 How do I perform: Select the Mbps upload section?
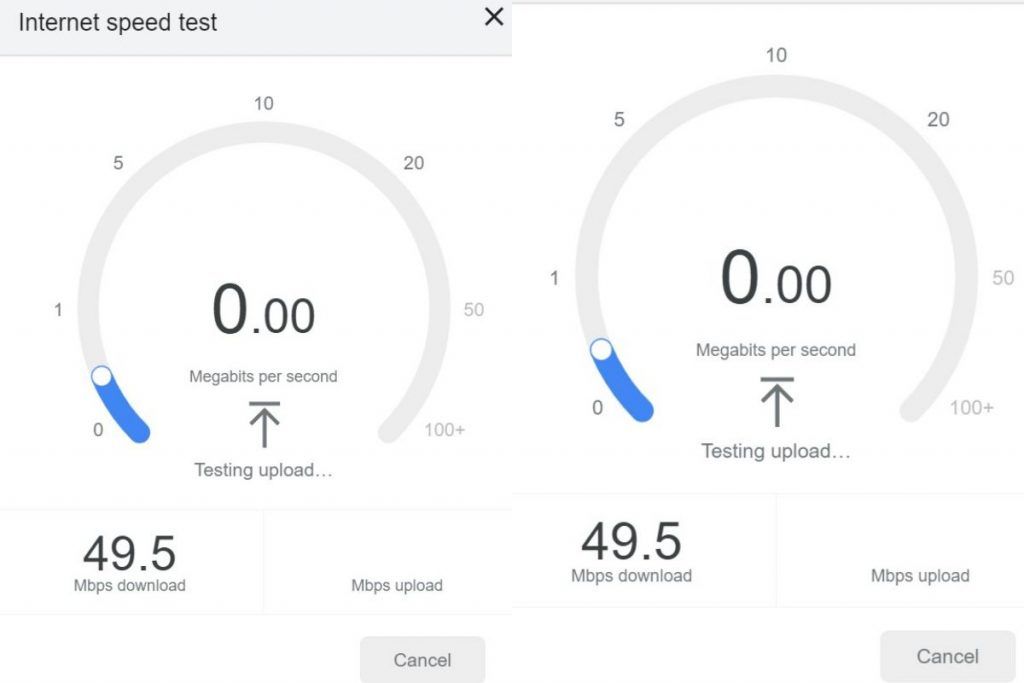pos(398,586)
